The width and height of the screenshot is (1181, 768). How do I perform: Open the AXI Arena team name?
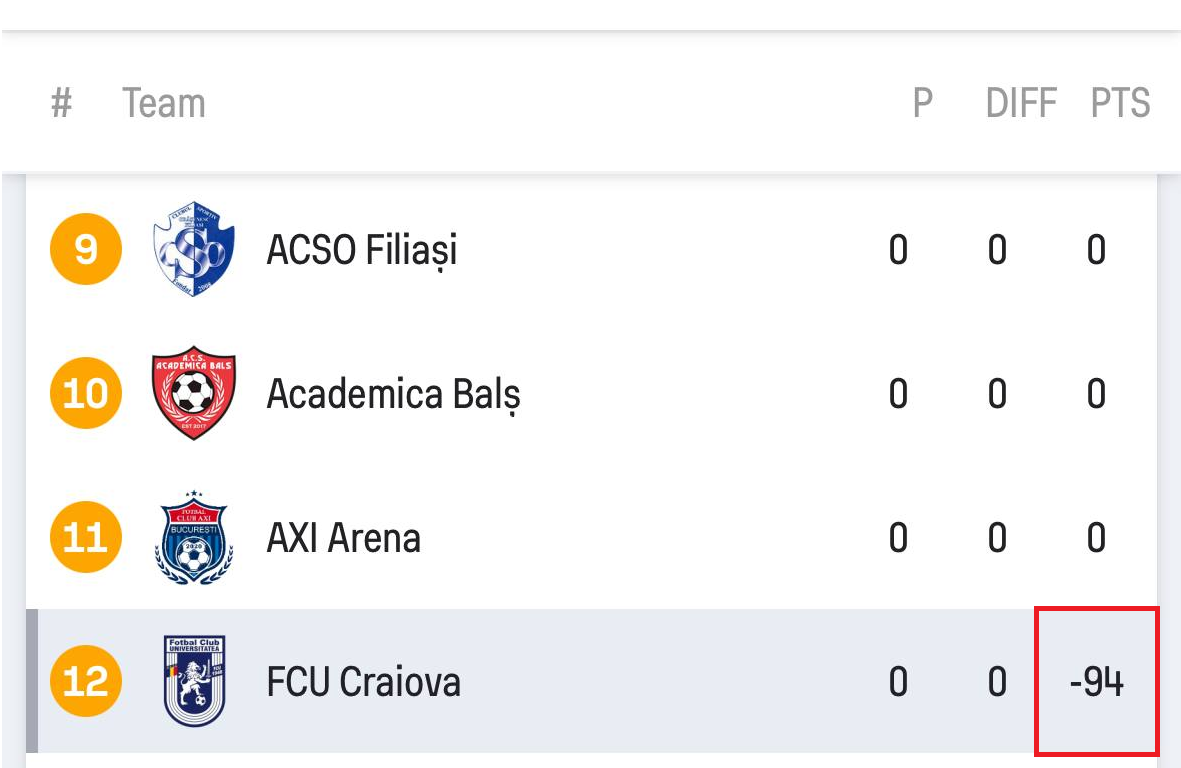pos(343,538)
